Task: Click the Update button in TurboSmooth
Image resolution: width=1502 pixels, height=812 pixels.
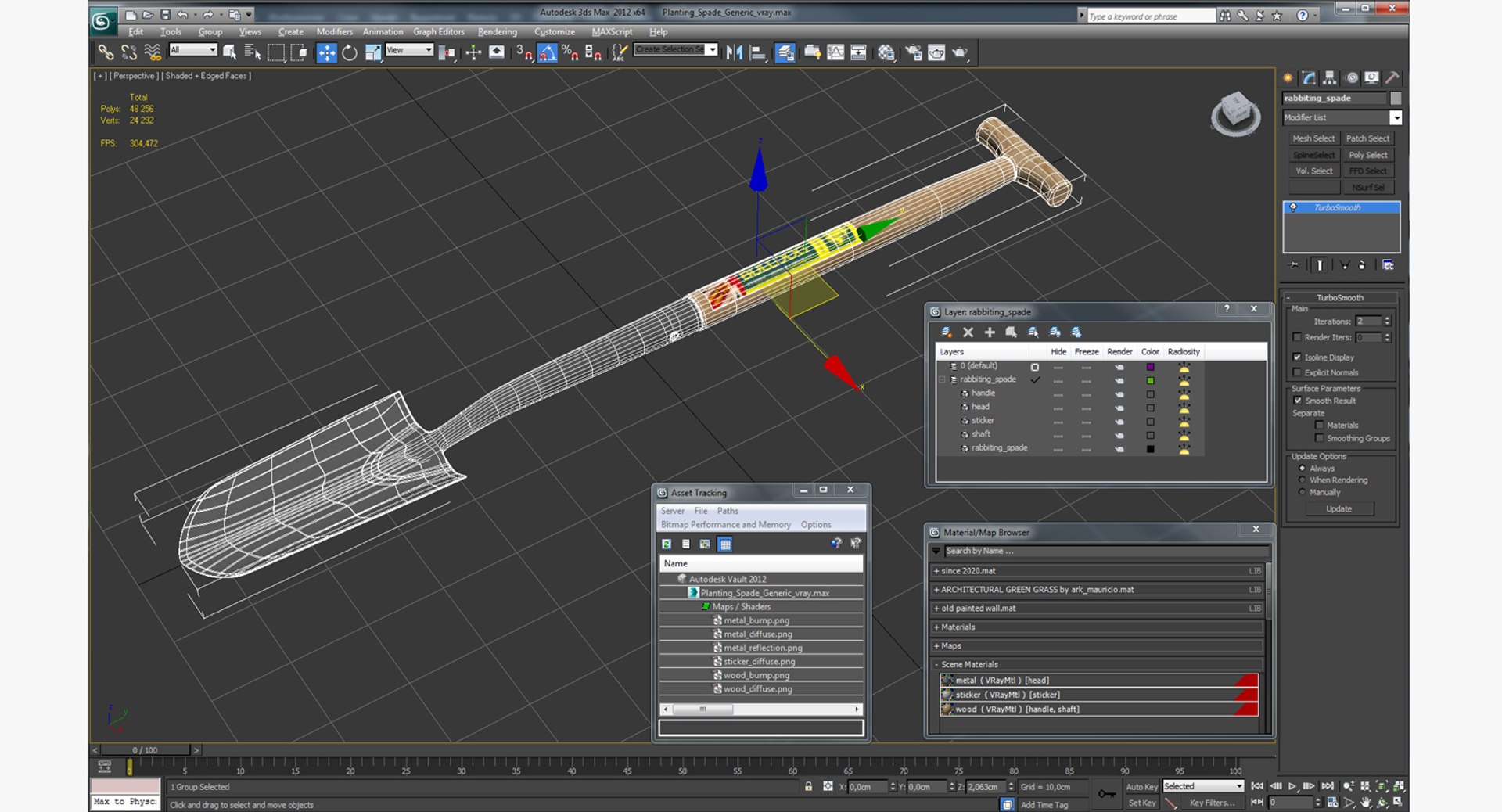Action: [x=1339, y=508]
